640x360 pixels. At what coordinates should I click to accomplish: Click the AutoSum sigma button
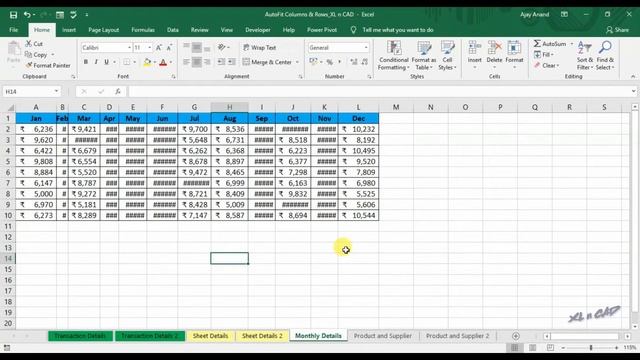tap(550, 44)
